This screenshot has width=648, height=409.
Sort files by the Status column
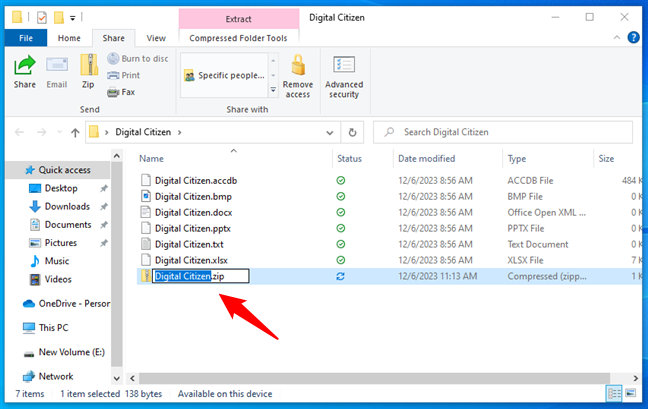click(x=349, y=159)
